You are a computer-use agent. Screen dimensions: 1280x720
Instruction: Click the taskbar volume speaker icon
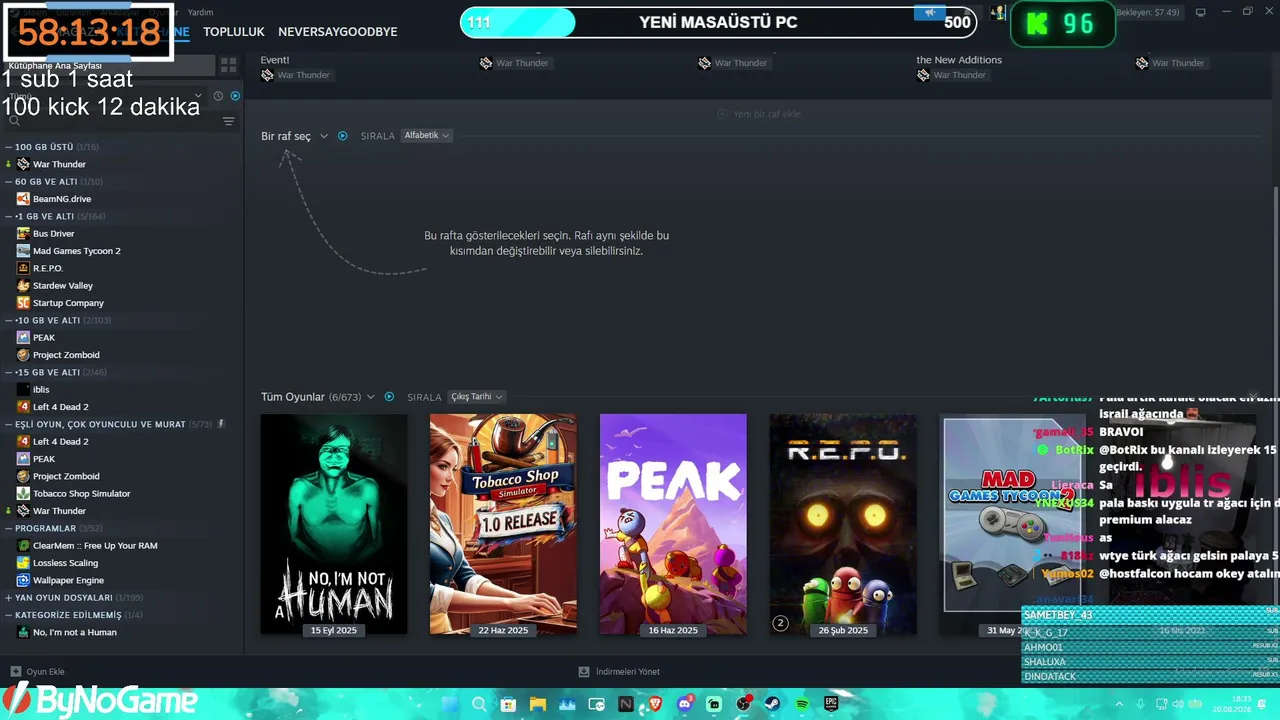[1178, 704]
